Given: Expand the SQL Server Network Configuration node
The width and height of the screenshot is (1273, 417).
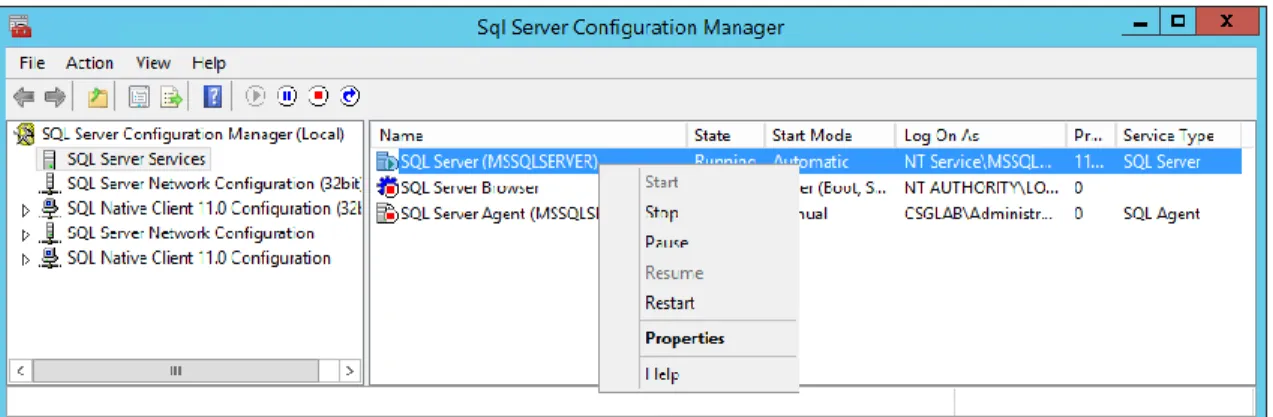Looking at the screenshot, I should 26,235.
